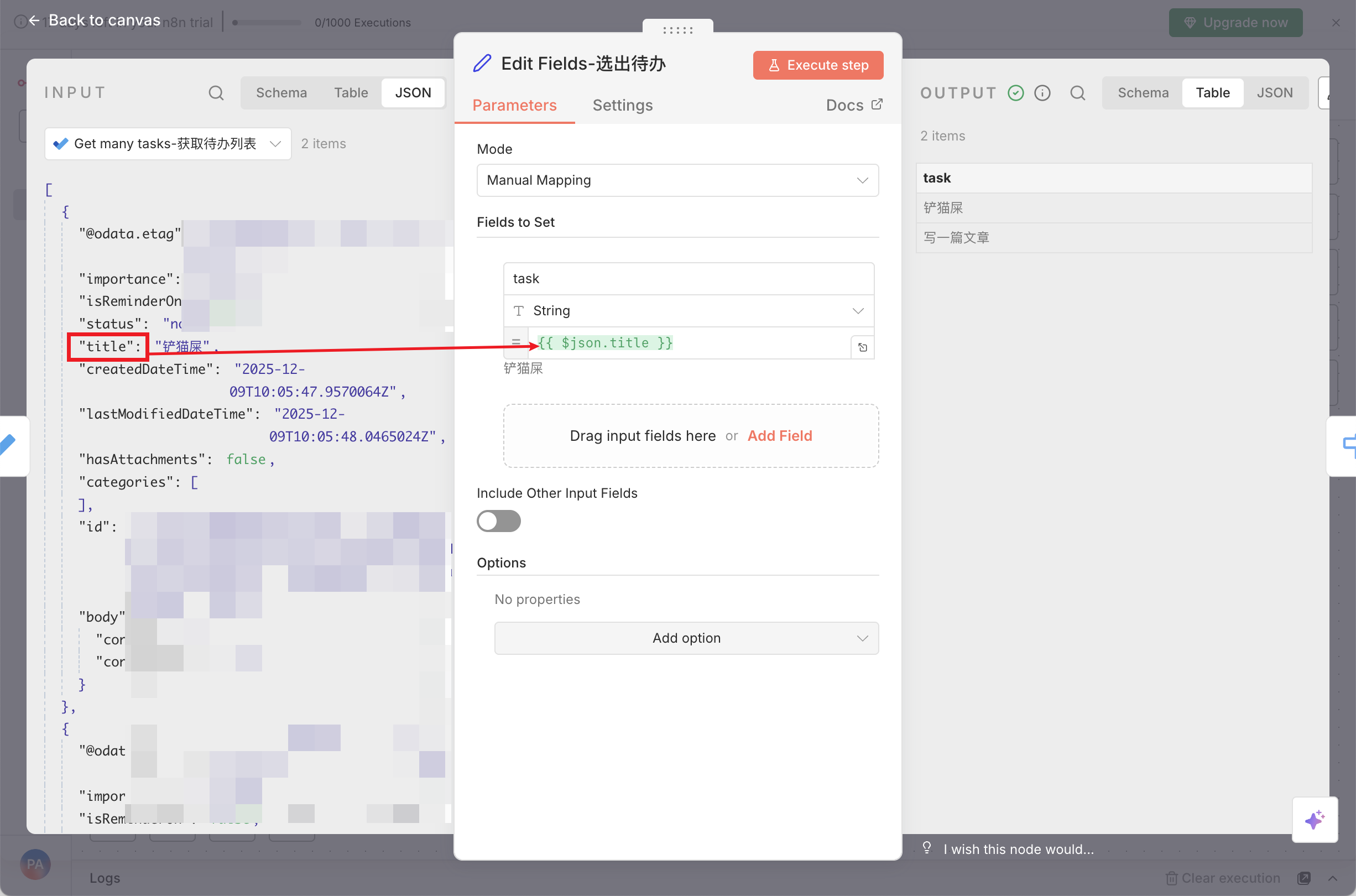Open the expression editor for task value

click(x=863, y=347)
